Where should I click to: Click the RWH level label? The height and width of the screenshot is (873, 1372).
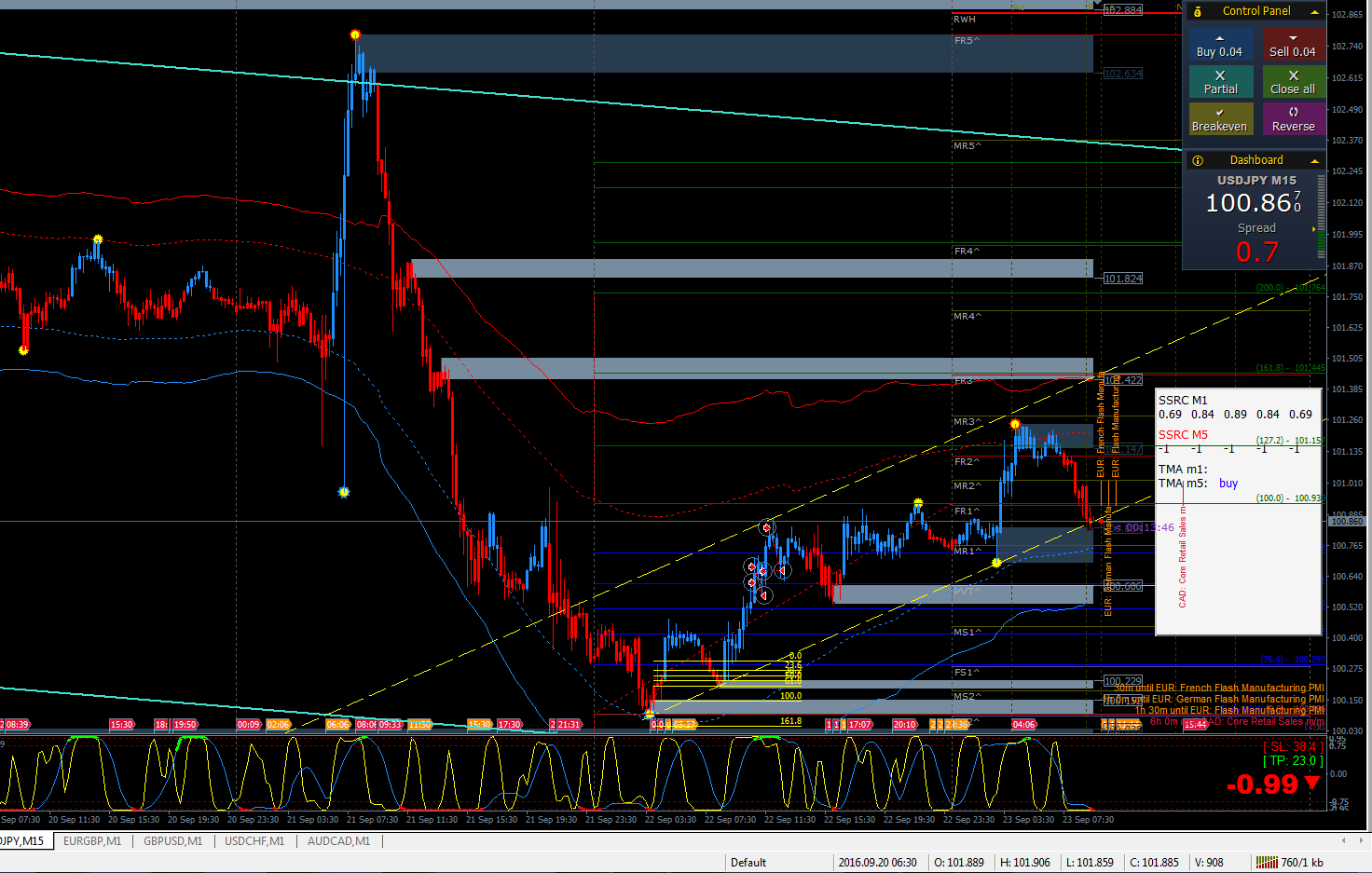coord(965,20)
